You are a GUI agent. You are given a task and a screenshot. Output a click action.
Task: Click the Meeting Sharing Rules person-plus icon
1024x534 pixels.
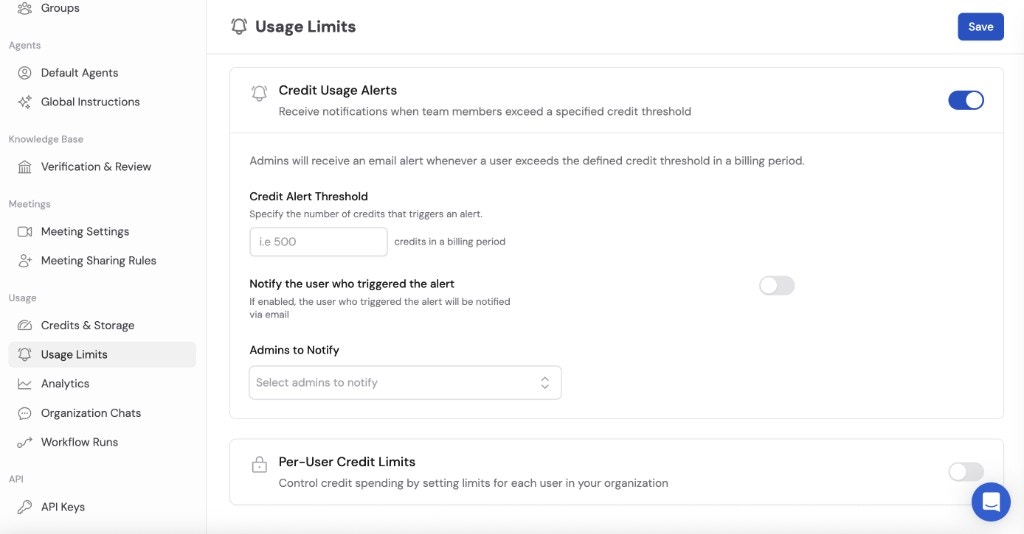[24, 260]
